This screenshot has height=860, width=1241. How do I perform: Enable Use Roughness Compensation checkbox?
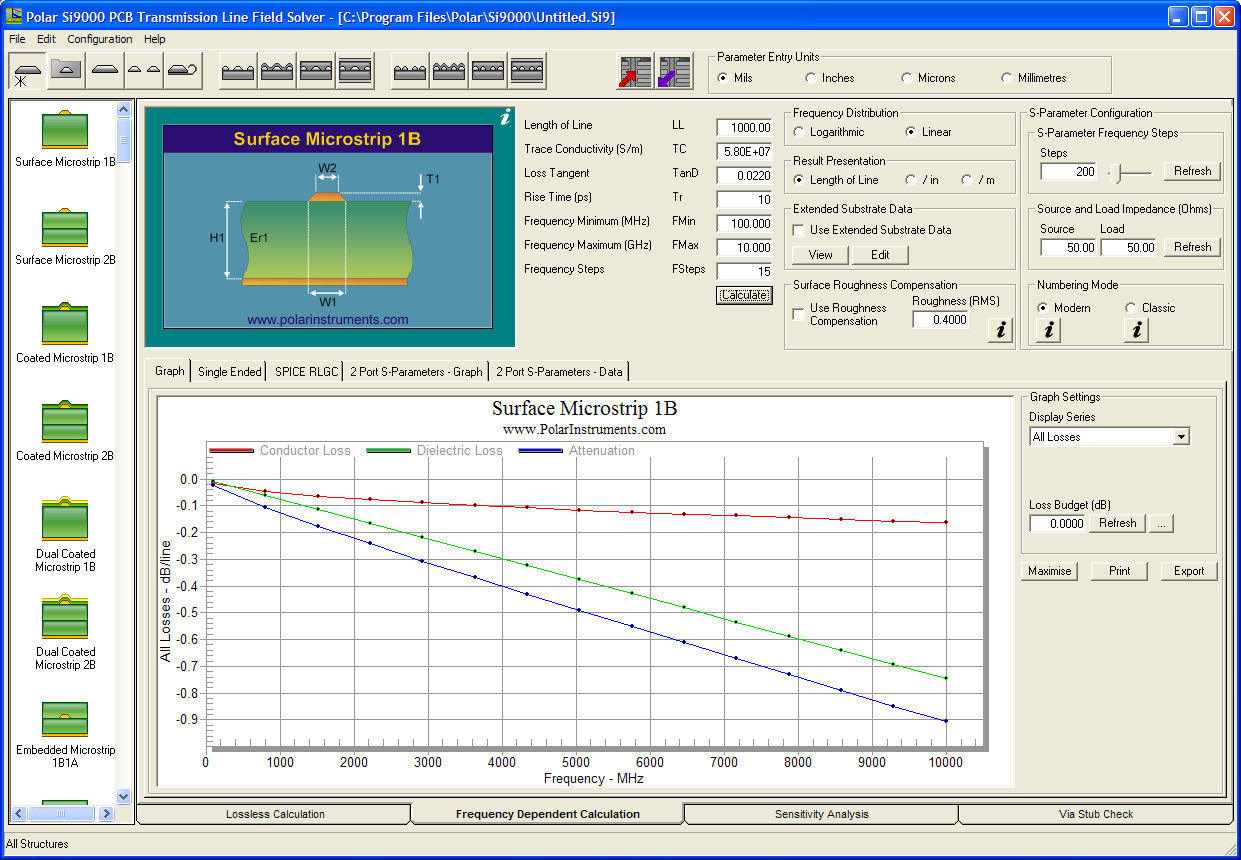pos(799,314)
